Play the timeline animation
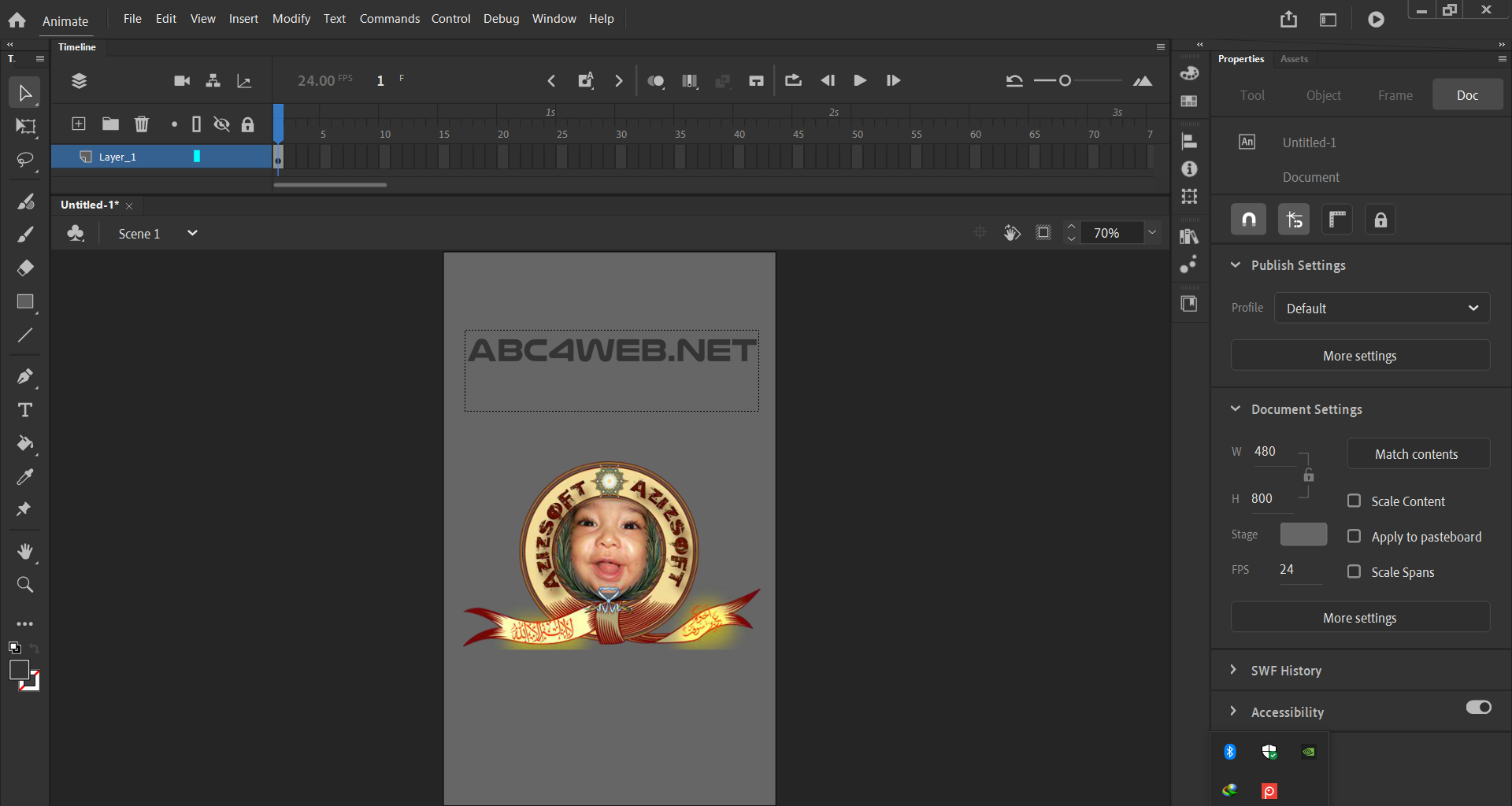The height and width of the screenshot is (806, 1512). [x=860, y=80]
